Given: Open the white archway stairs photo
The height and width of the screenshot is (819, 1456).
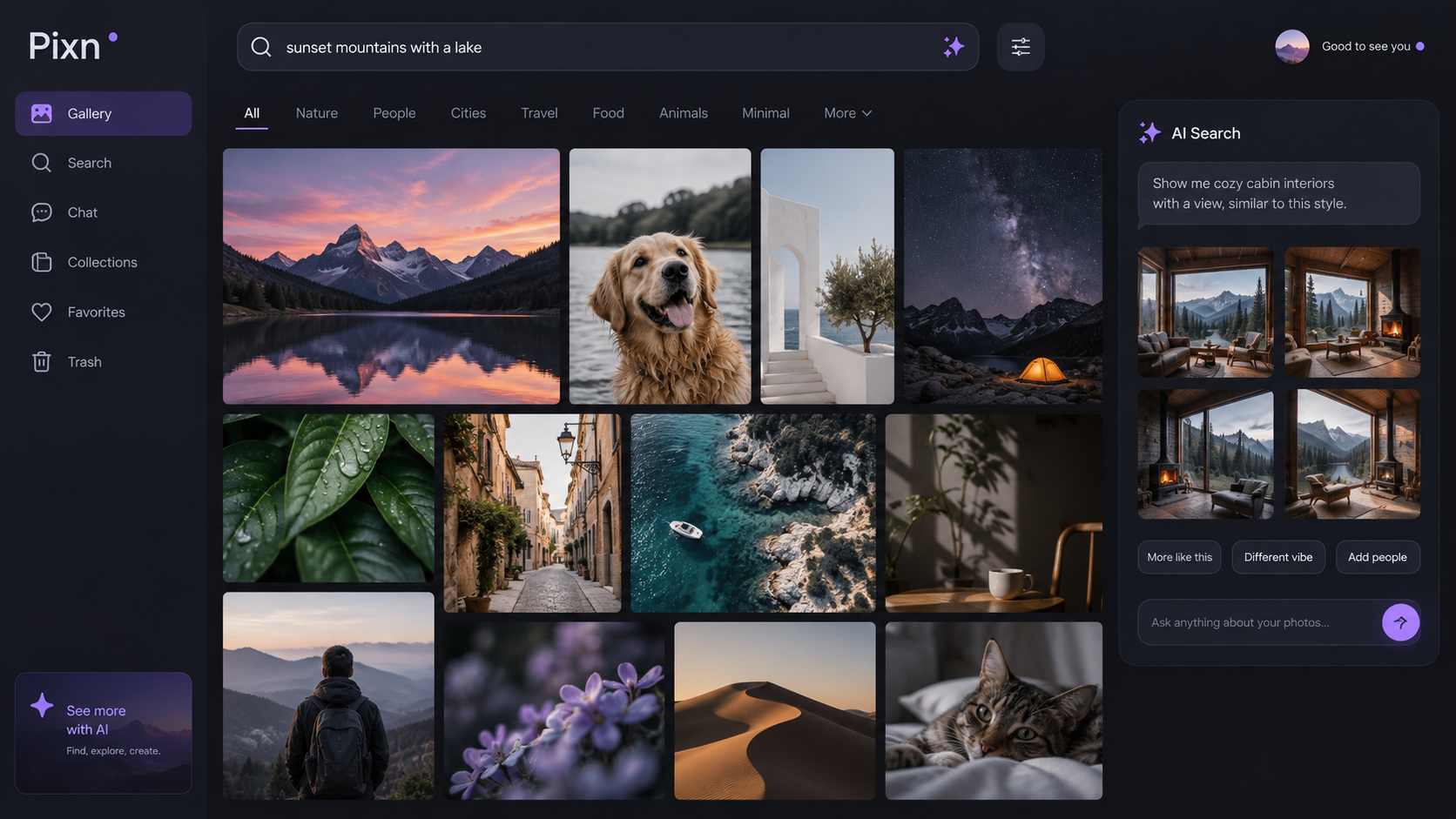Looking at the screenshot, I should (827, 276).
